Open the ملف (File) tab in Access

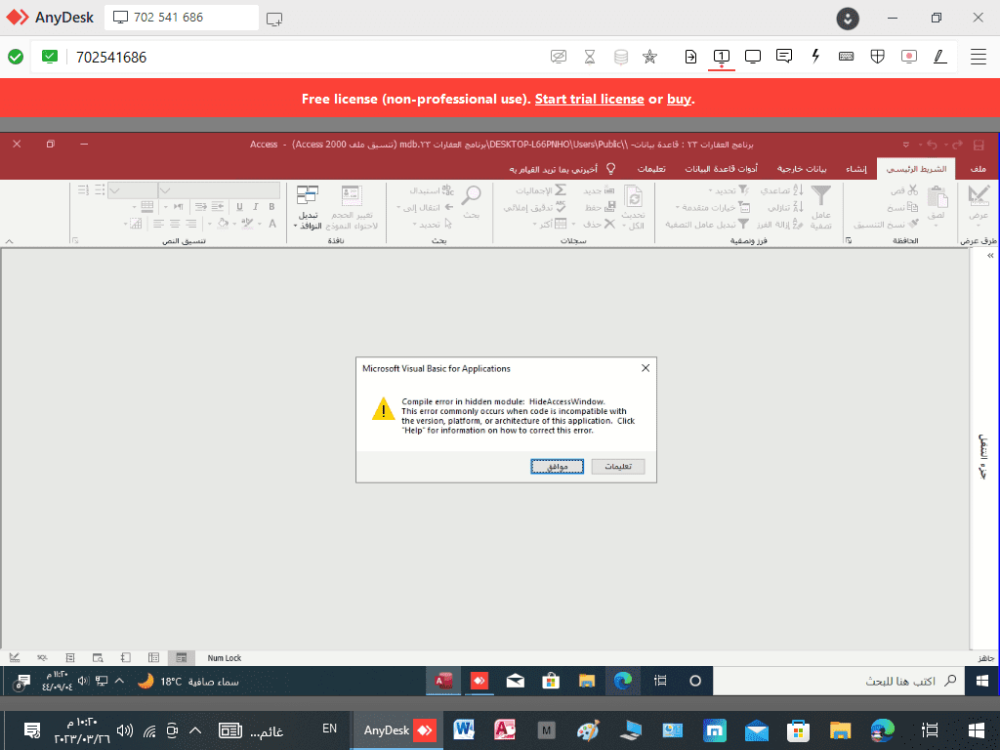tap(978, 169)
